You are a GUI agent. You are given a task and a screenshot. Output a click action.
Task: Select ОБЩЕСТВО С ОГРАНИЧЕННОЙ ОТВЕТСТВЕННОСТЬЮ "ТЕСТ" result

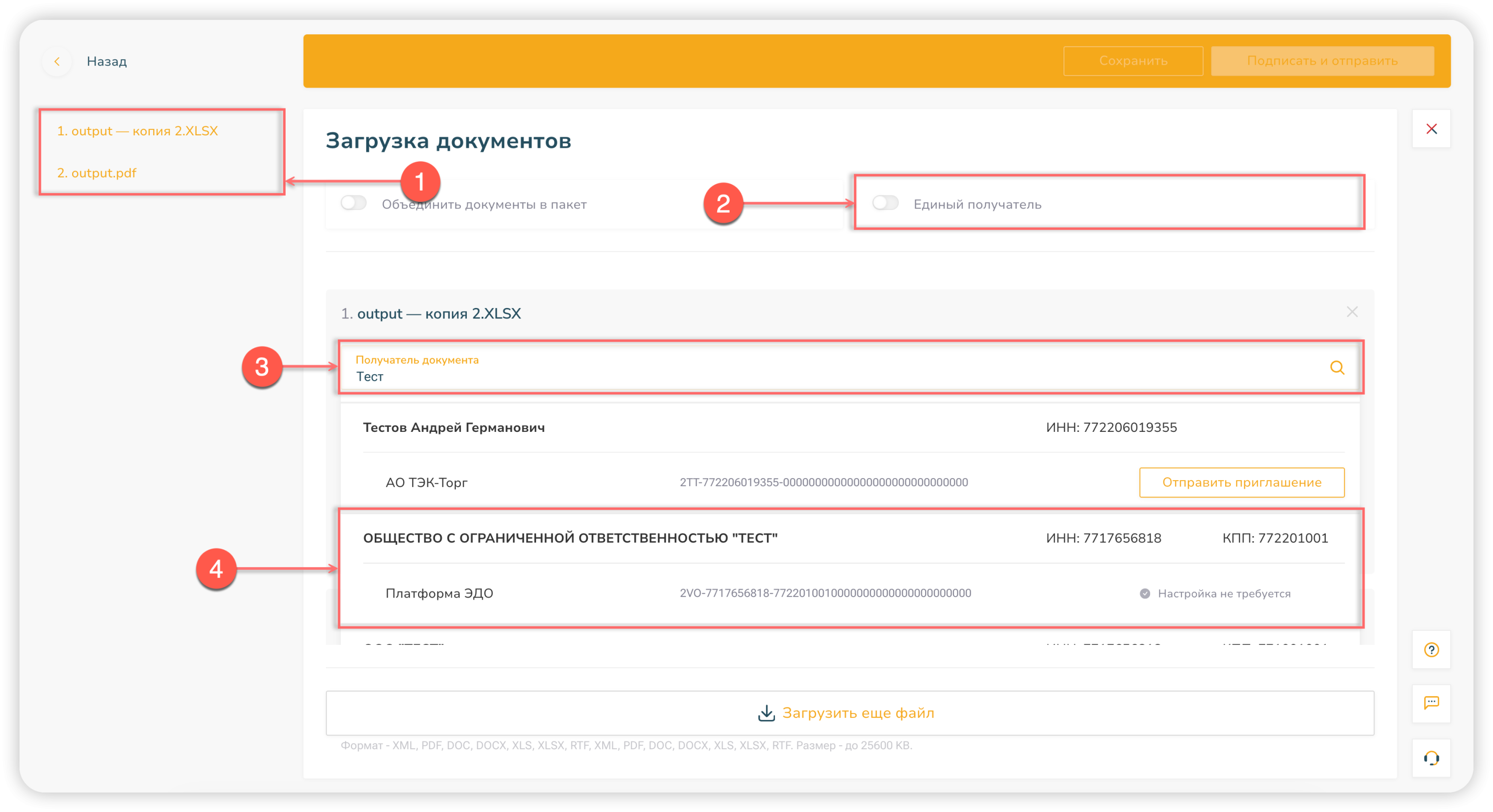(570, 538)
